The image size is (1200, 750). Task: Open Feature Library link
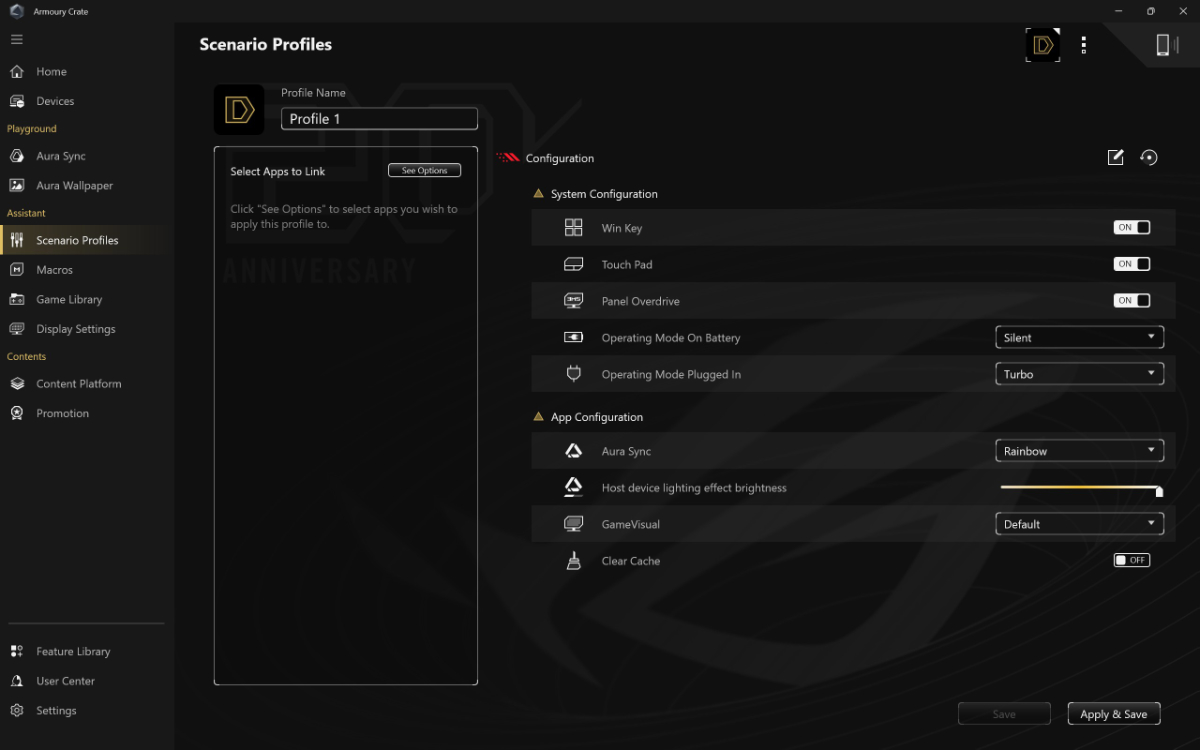[x=73, y=651]
